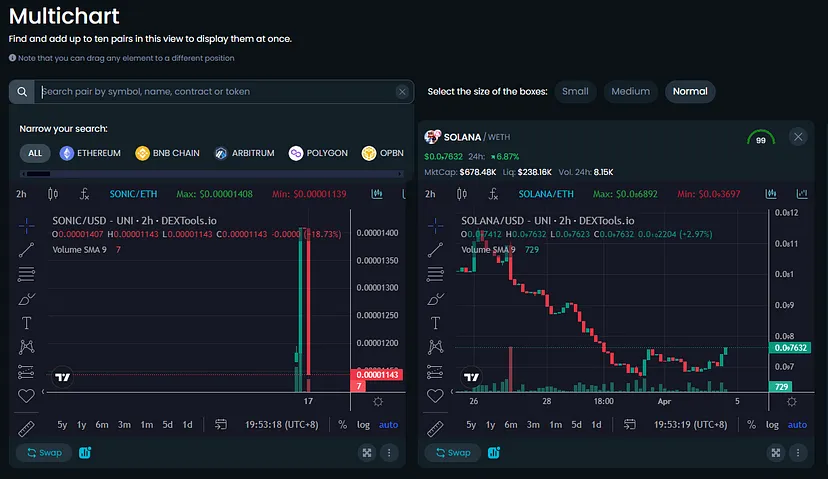Viewport: 828px width, 479px height.
Task: Toggle log scale on the SONIC chart
Action: coord(363,425)
